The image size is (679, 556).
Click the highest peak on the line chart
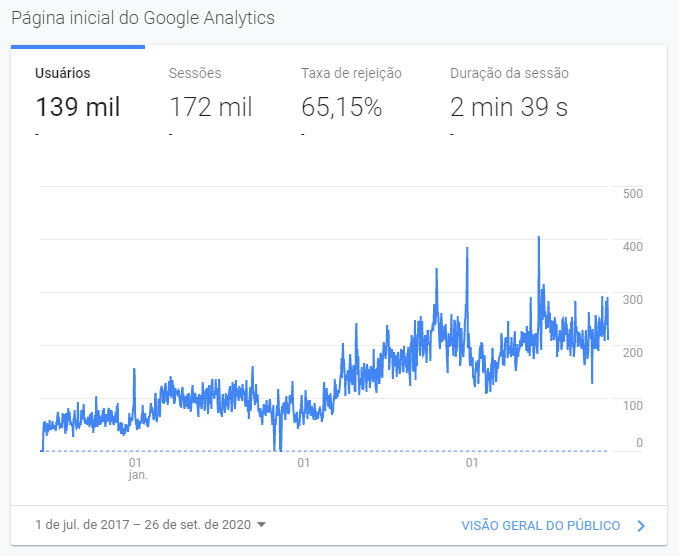coord(539,238)
